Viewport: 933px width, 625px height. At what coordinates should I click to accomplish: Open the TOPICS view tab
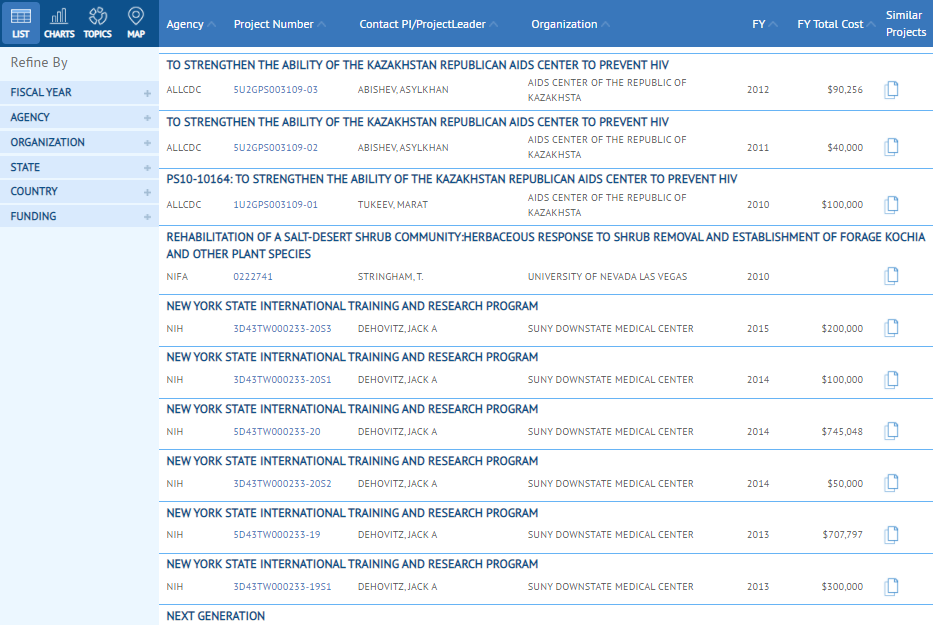click(x=98, y=23)
